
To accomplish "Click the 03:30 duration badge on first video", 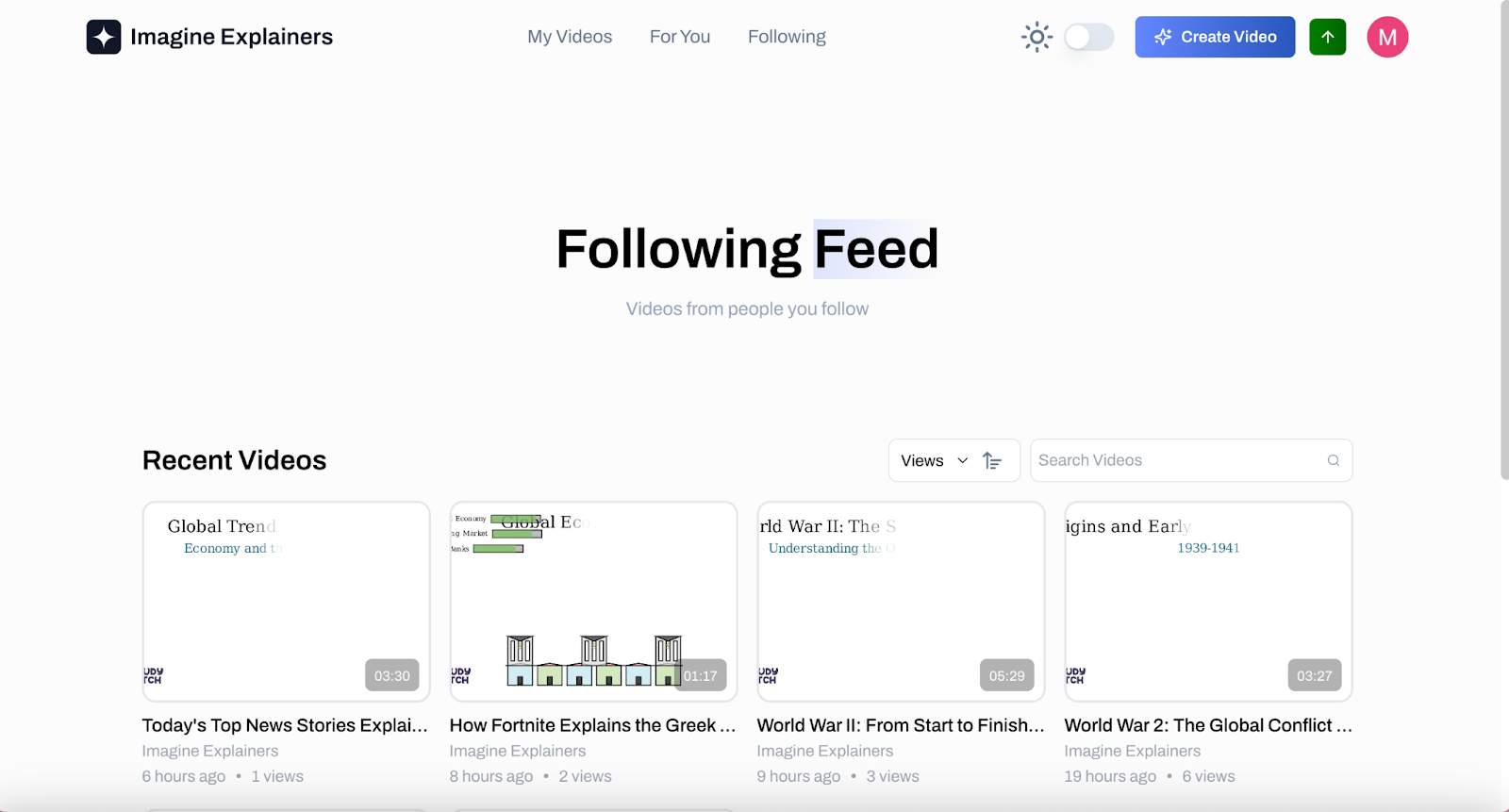I will 391,675.
